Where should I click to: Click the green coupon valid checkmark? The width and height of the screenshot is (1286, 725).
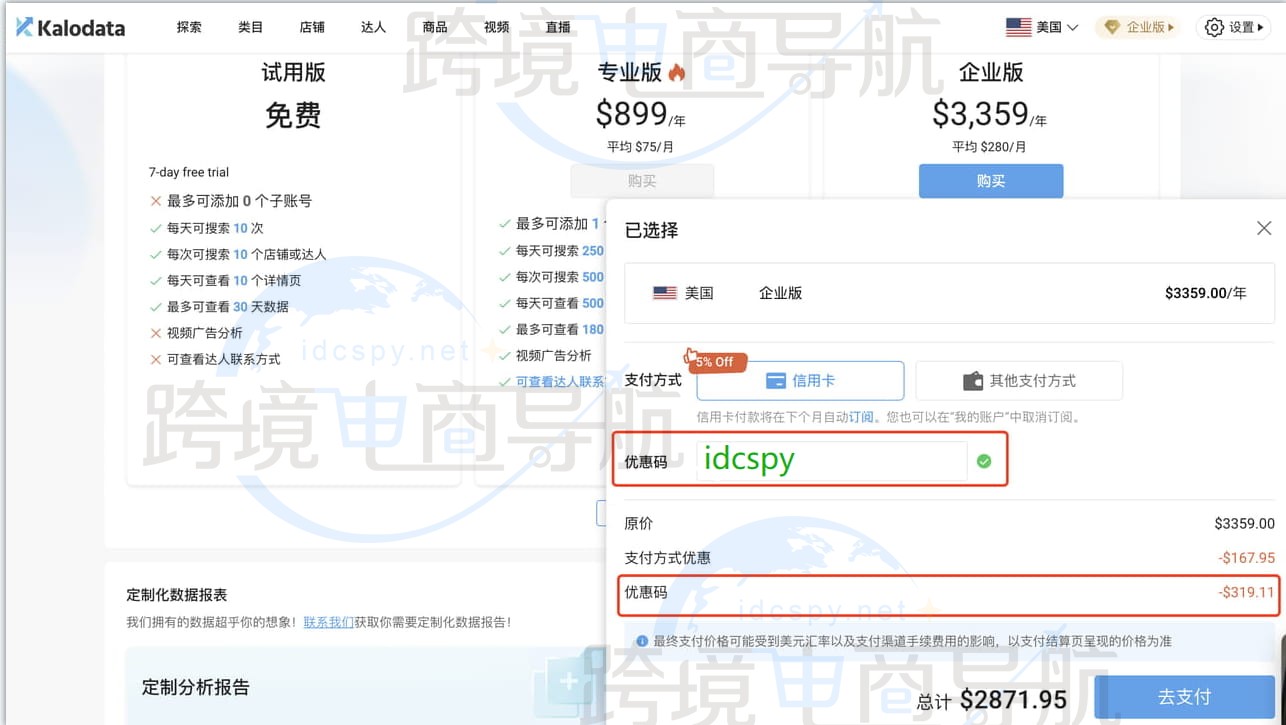tap(984, 461)
